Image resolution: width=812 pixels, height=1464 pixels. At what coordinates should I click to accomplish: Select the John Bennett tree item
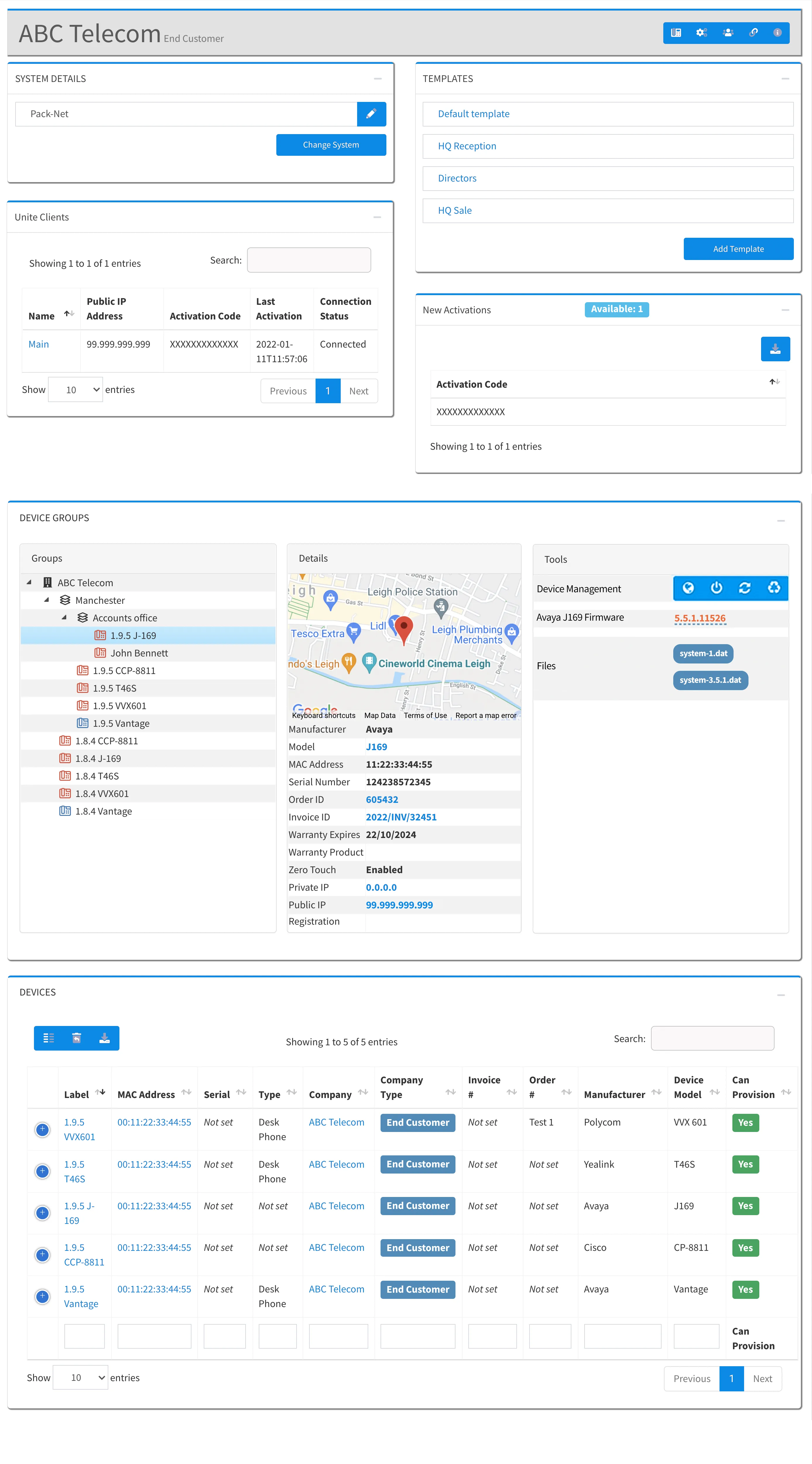pyautogui.click(x=139, y=653)
